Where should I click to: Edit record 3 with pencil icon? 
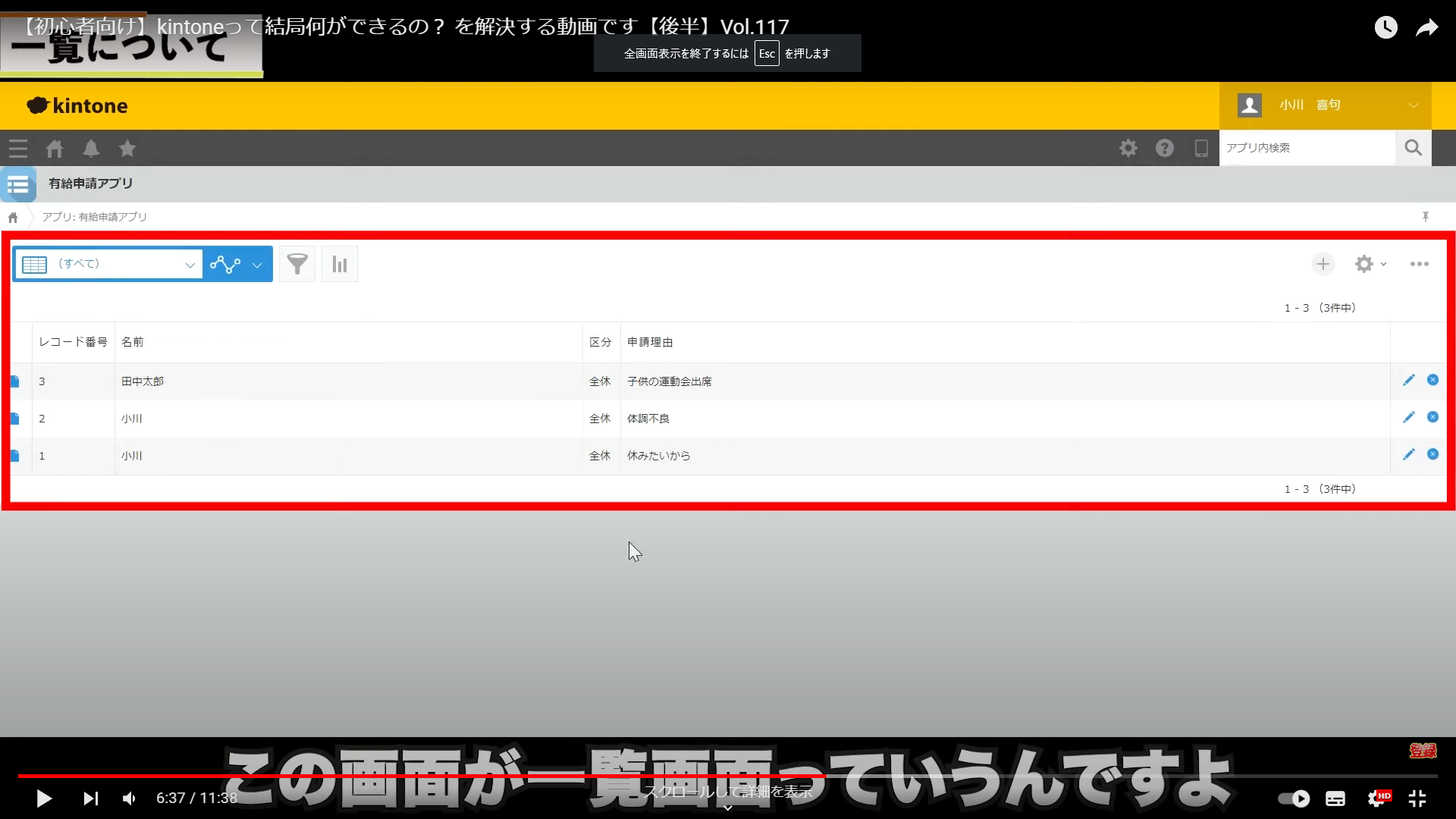[1408, 380]
